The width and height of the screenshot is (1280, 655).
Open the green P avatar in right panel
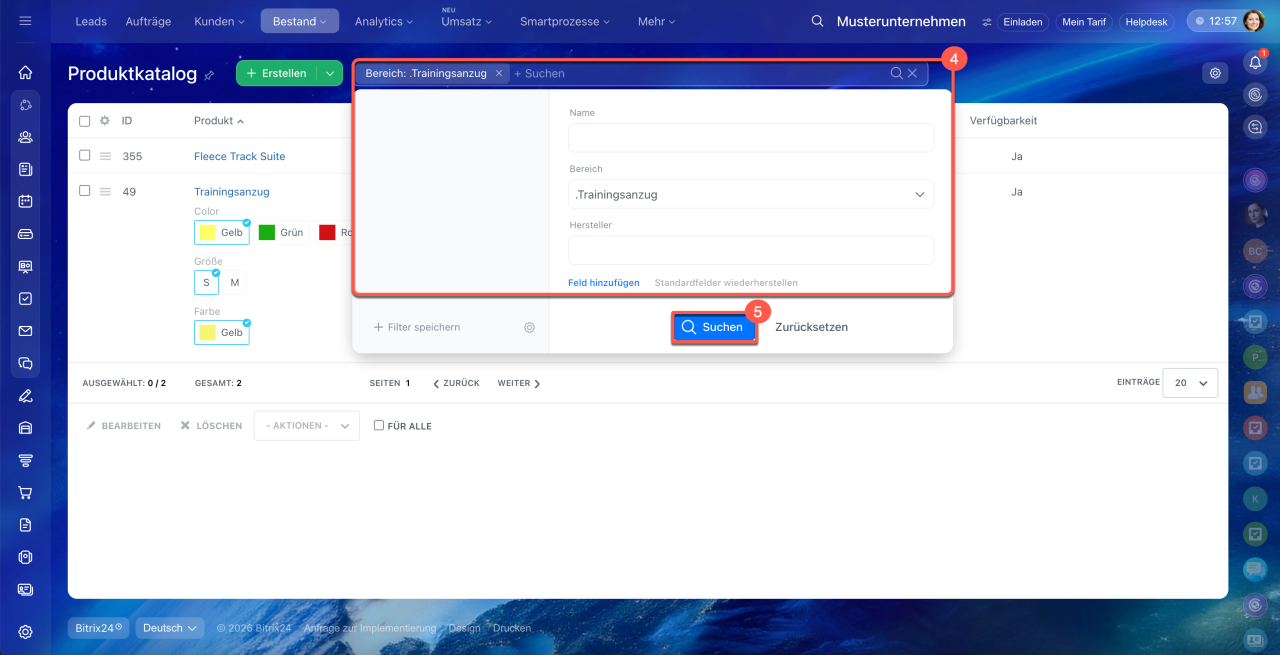[x=1255, y=356]
